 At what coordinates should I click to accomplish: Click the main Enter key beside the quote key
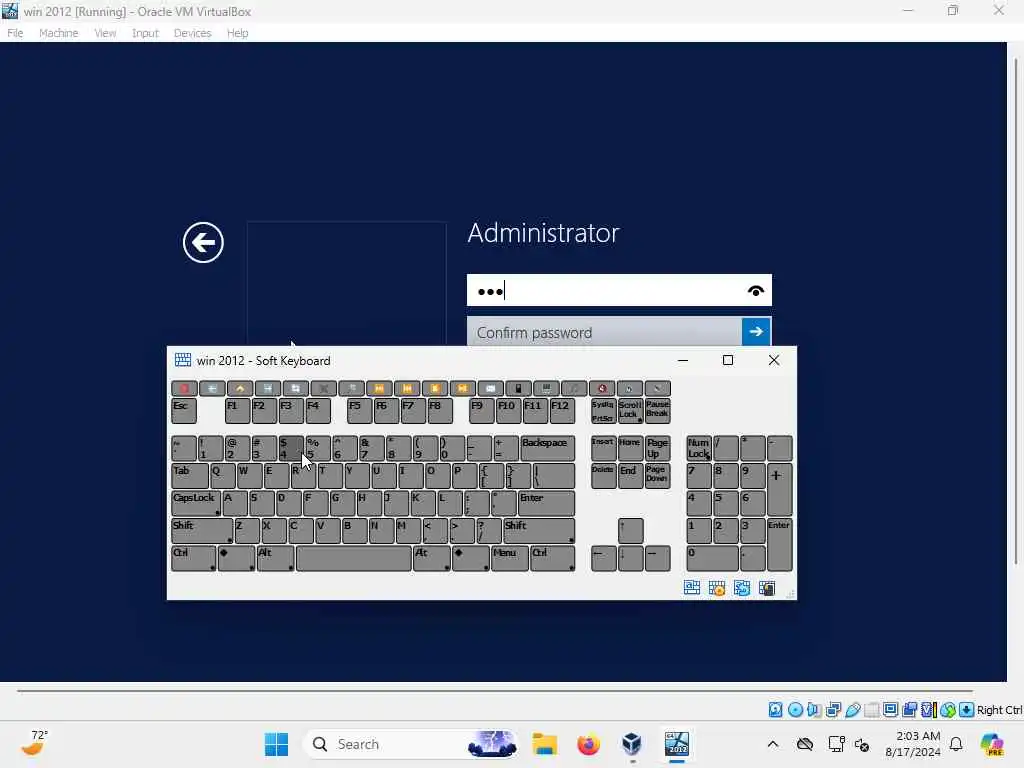(x=546, y=504)
